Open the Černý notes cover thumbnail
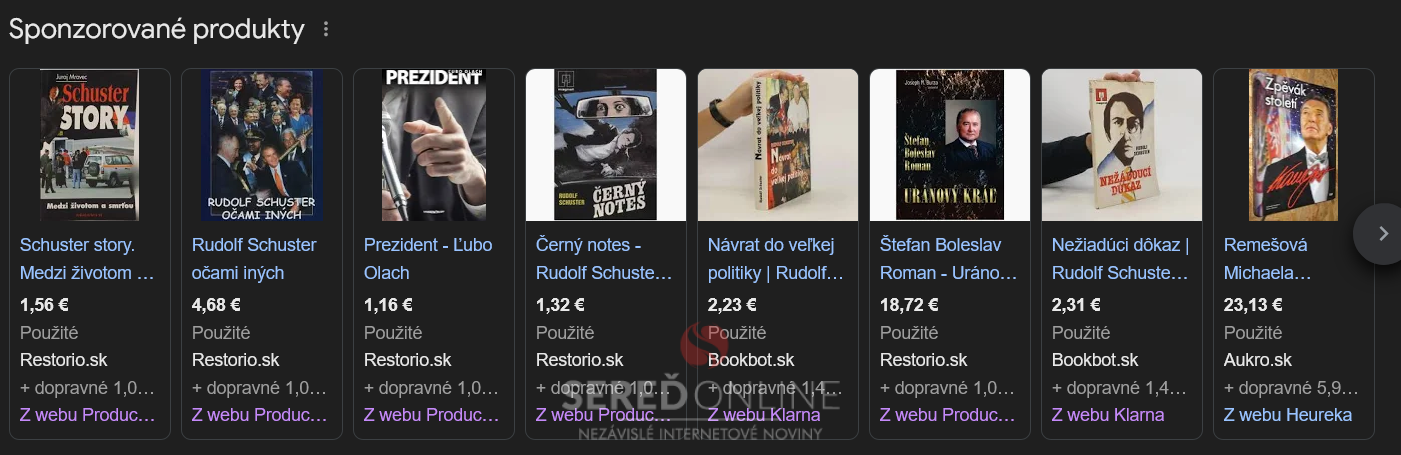Screen dimensions: 1401x455 pyautogui.click(x=606, y=145)
